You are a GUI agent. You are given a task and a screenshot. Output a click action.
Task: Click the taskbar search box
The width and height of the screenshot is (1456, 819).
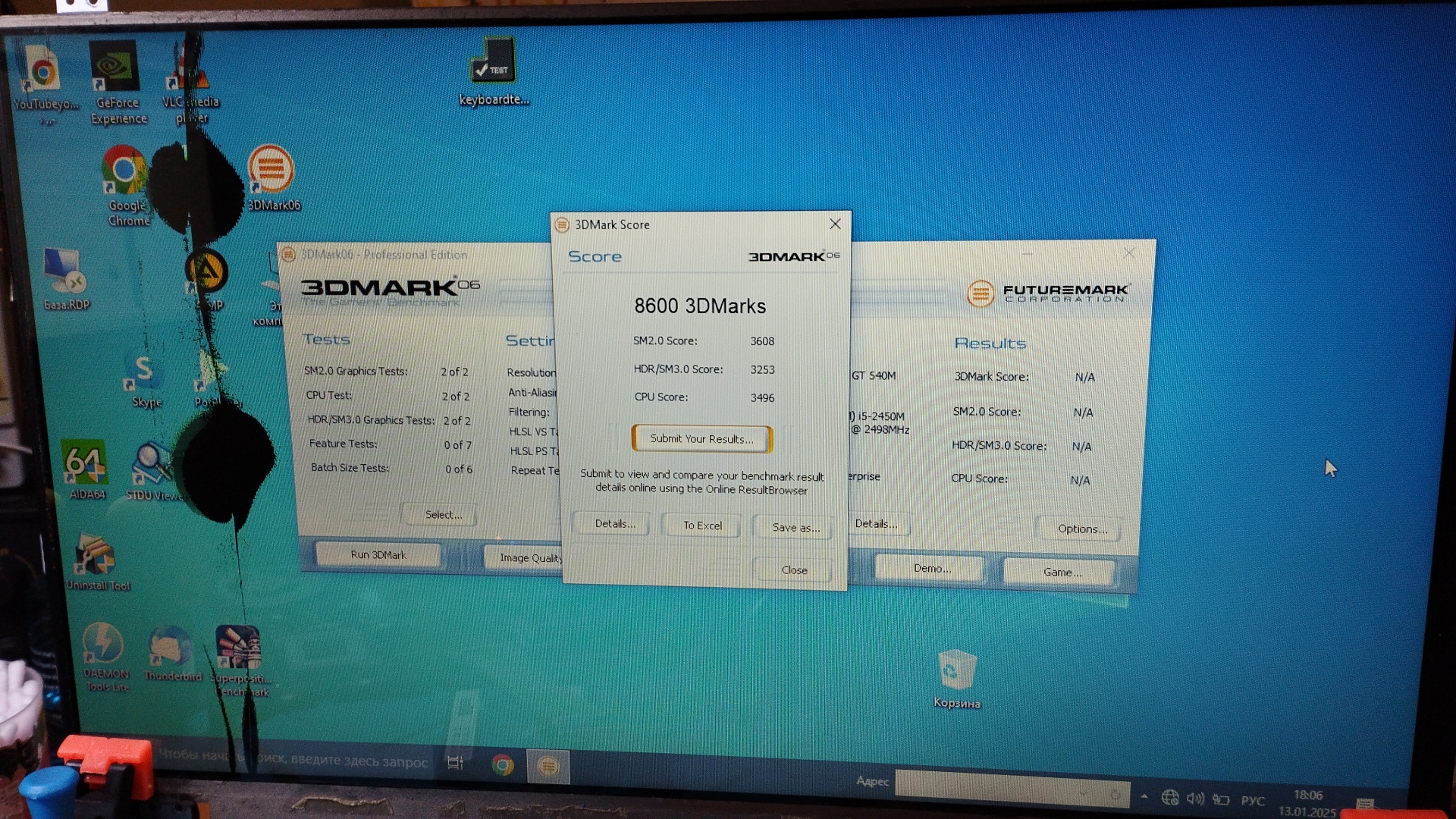pos(292,758)
